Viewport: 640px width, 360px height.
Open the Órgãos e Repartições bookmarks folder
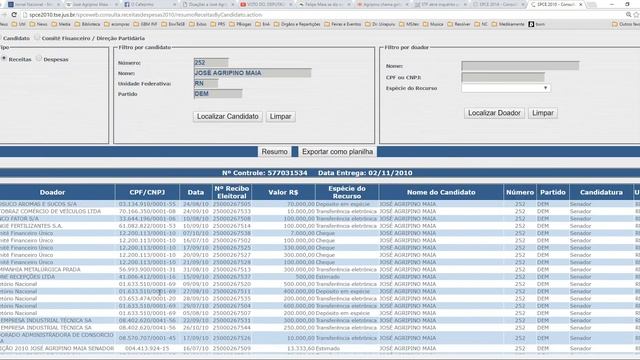pyautogui.click(x=297, y=24)
